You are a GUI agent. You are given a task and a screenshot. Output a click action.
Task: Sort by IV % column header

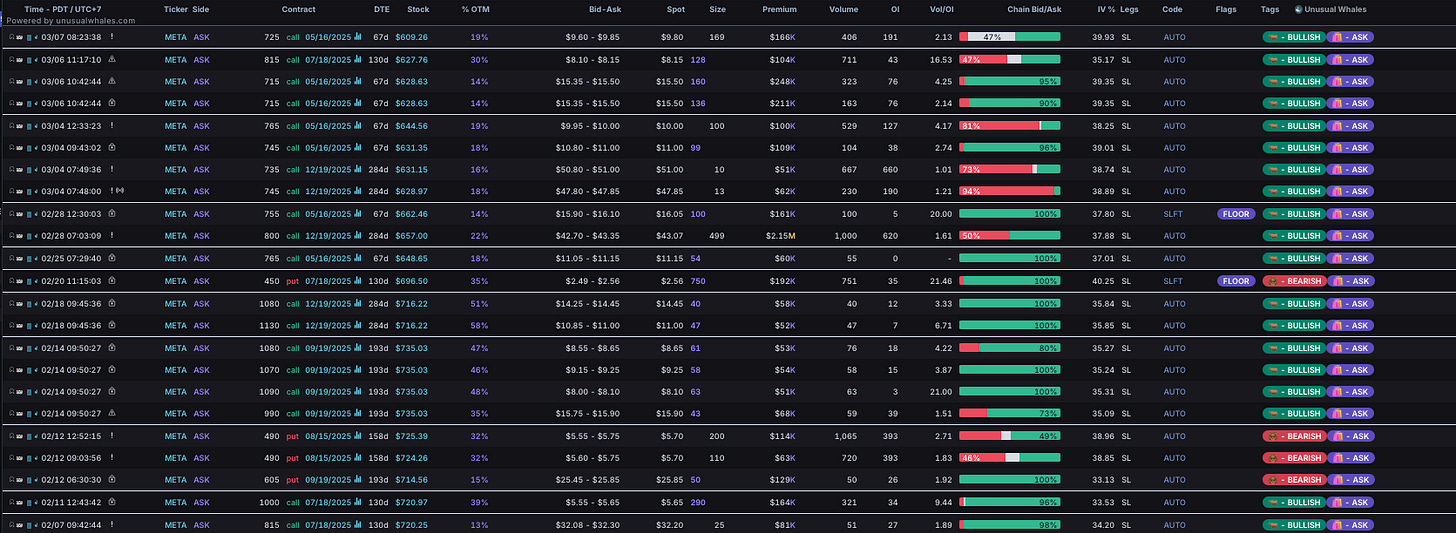pyautogui.click(x=1105, y=9)
